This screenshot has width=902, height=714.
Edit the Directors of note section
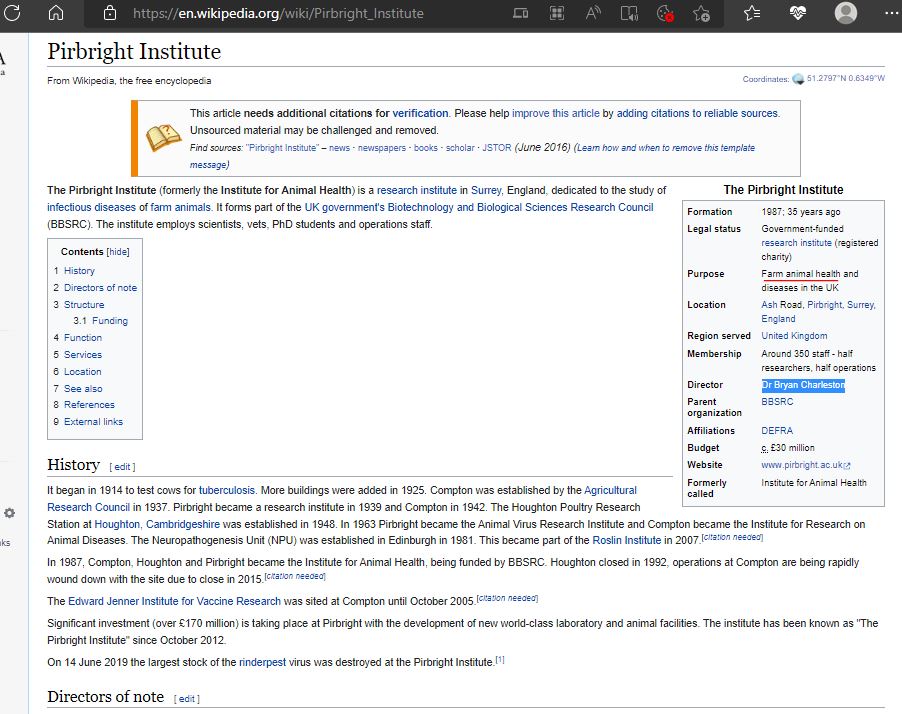click(186, 699)
